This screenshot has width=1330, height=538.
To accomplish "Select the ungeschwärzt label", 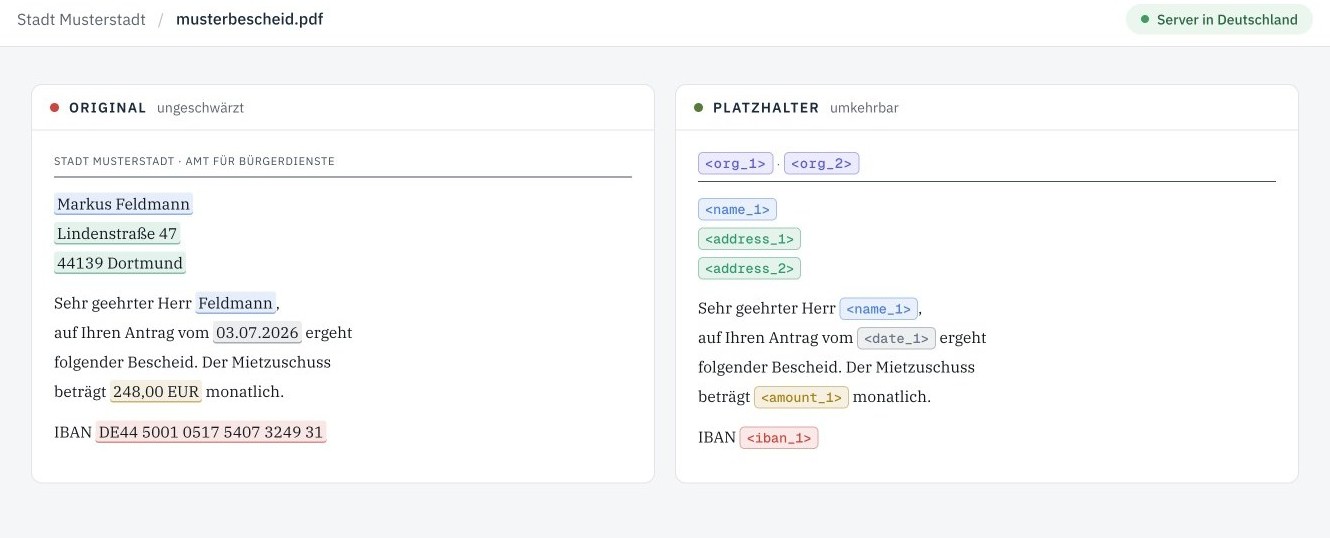I will point(200,108).
